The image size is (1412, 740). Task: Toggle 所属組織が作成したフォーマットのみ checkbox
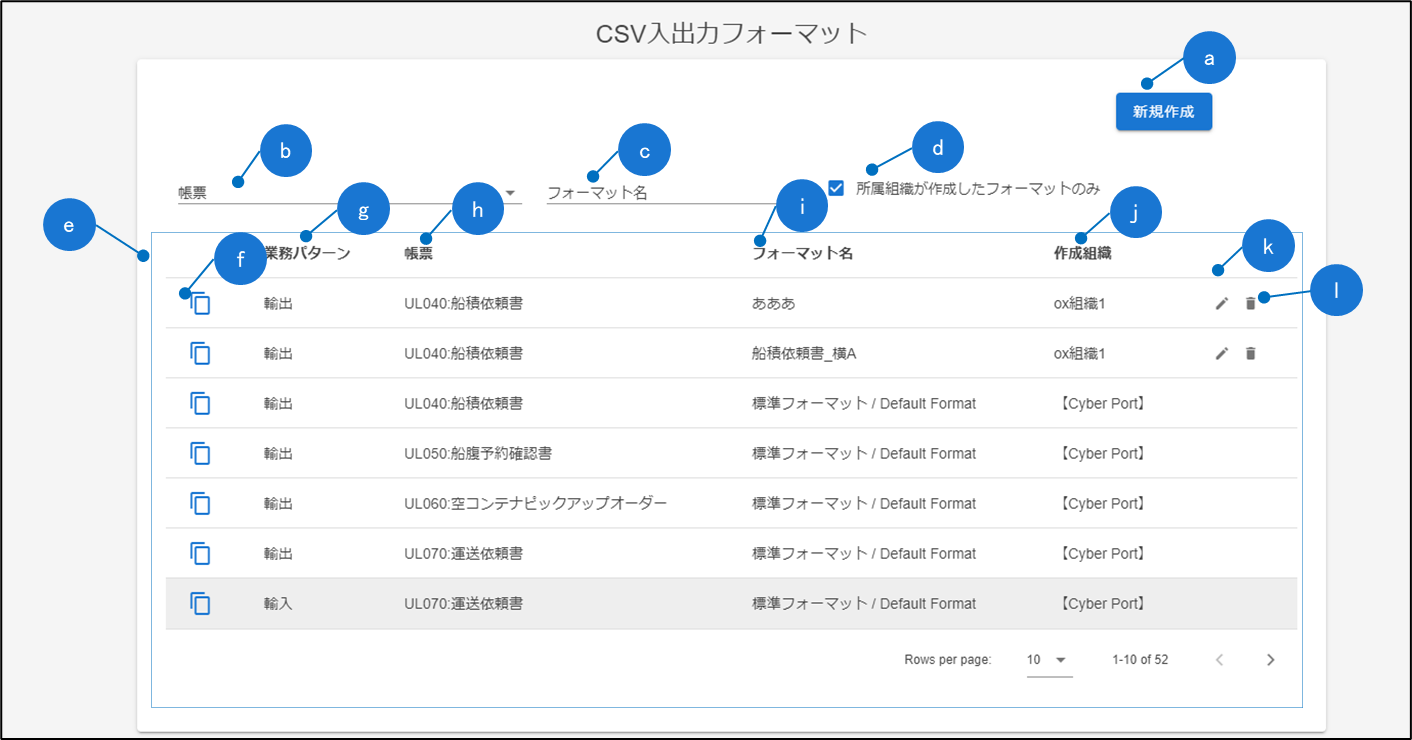point(836,188)
